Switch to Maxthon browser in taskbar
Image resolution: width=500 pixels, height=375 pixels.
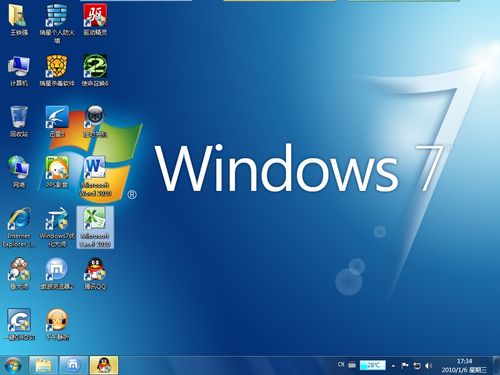coord(73,365)
